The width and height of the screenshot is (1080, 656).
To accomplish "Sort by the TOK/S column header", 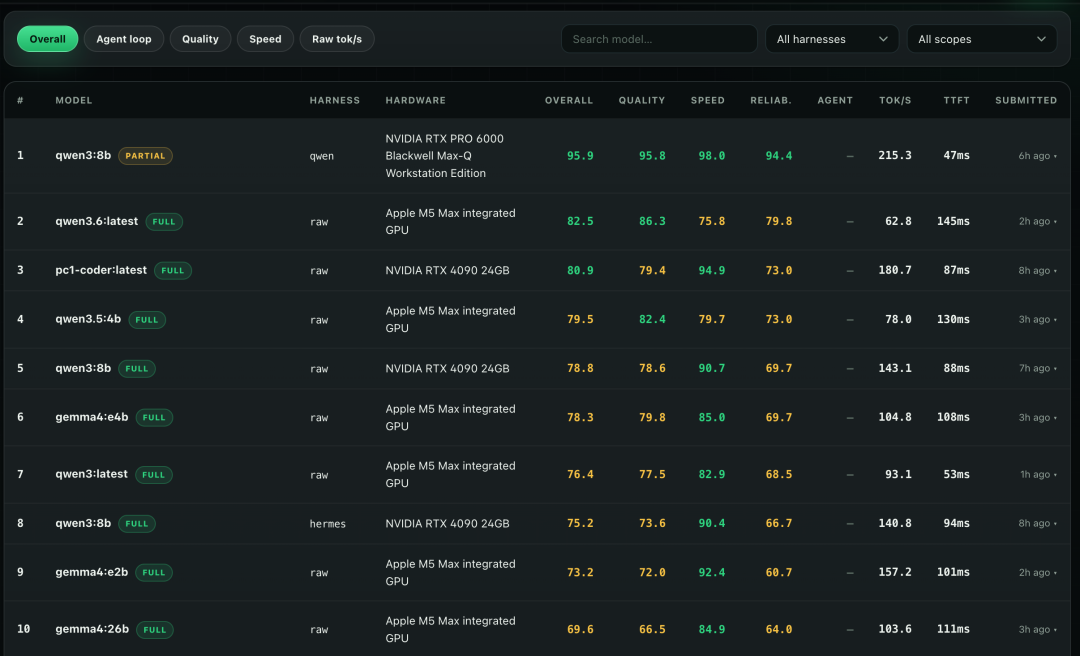I will coord(895,101).
